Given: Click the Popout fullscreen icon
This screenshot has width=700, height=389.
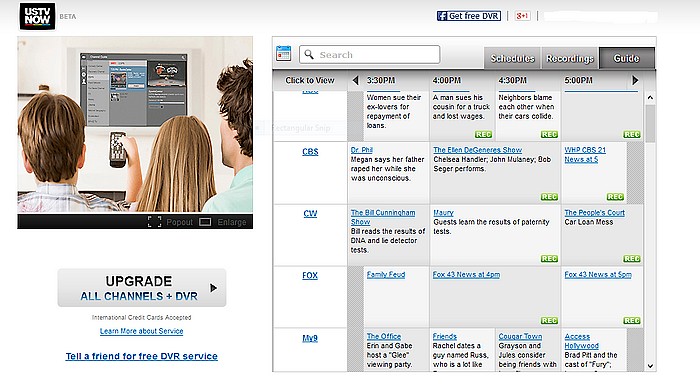Looking at the screenshot, I should click(154, 222).
